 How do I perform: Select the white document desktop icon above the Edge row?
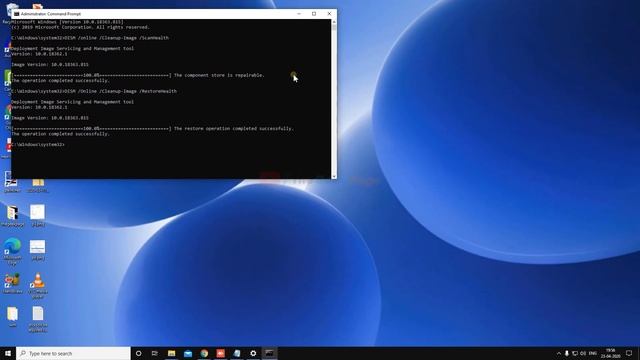[x=38, y=216]
